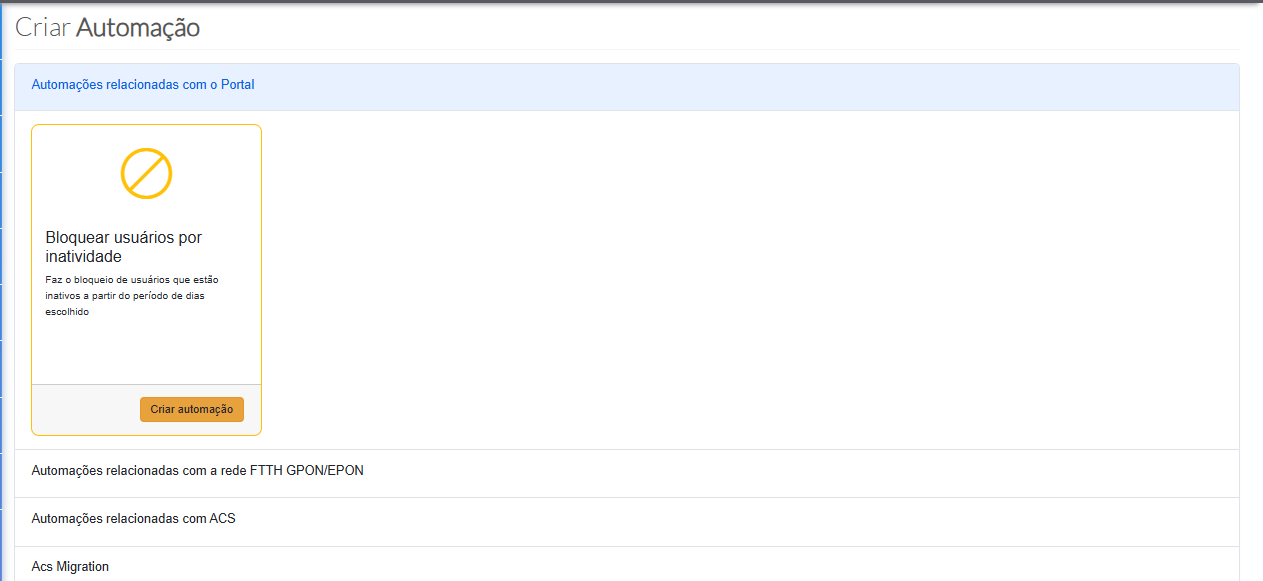
Task: Click the light word Criar in heading
Action: tap(43, 28)
